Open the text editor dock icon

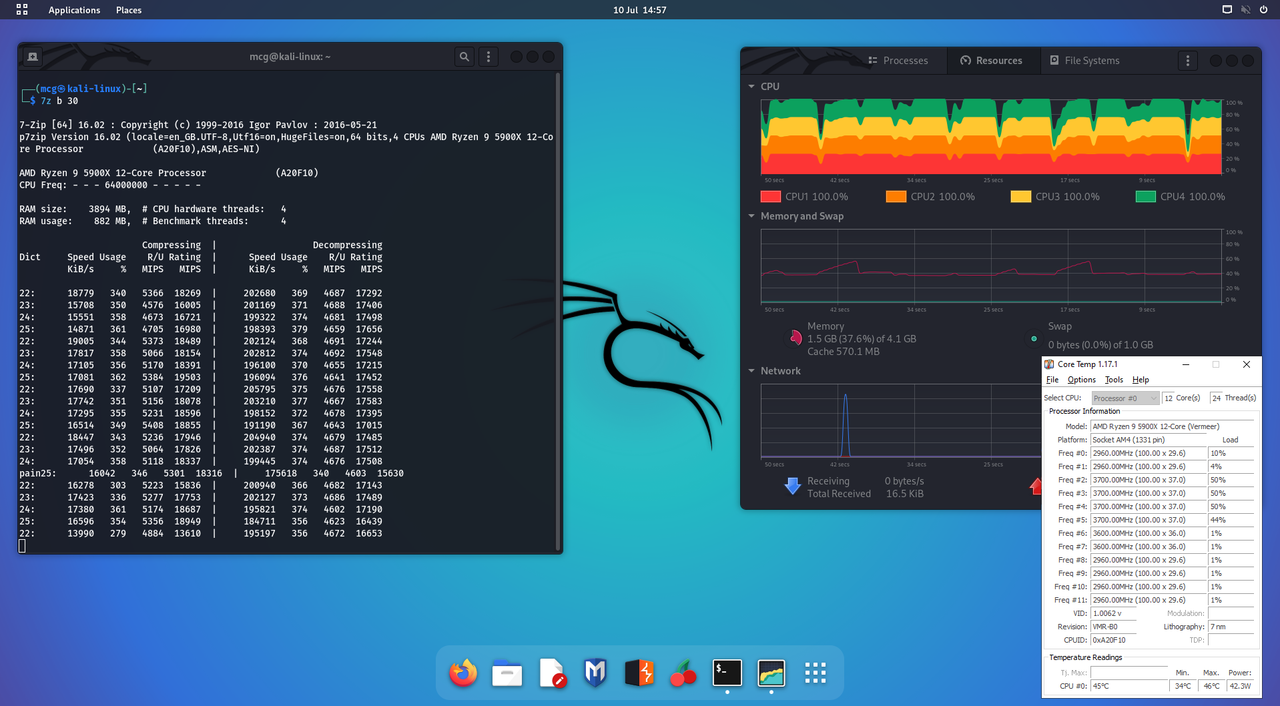(552, 673)
